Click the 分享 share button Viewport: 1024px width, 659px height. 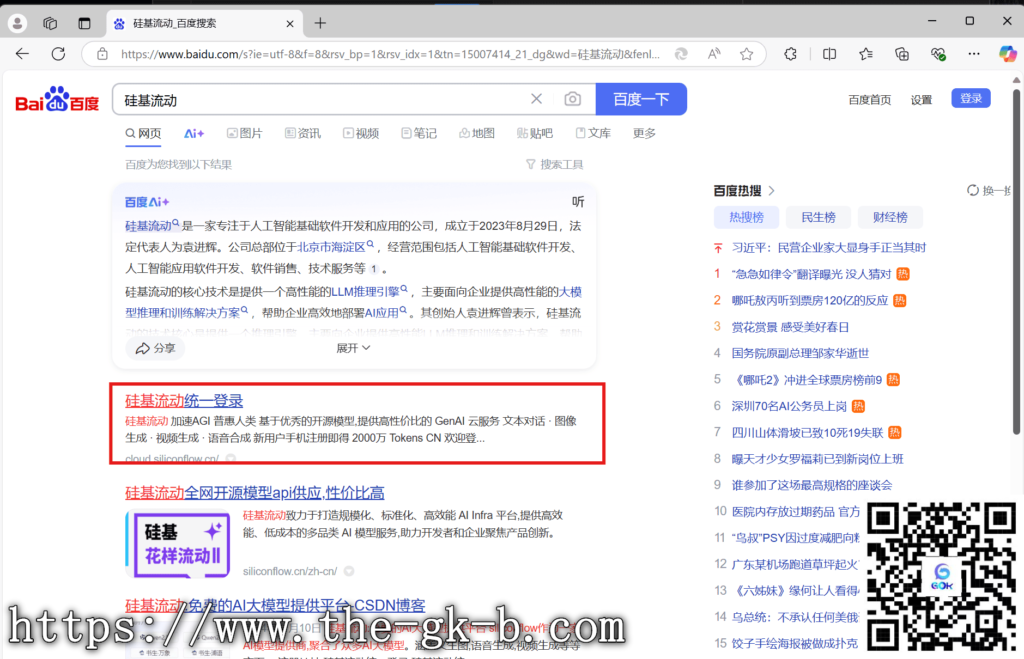155,348
